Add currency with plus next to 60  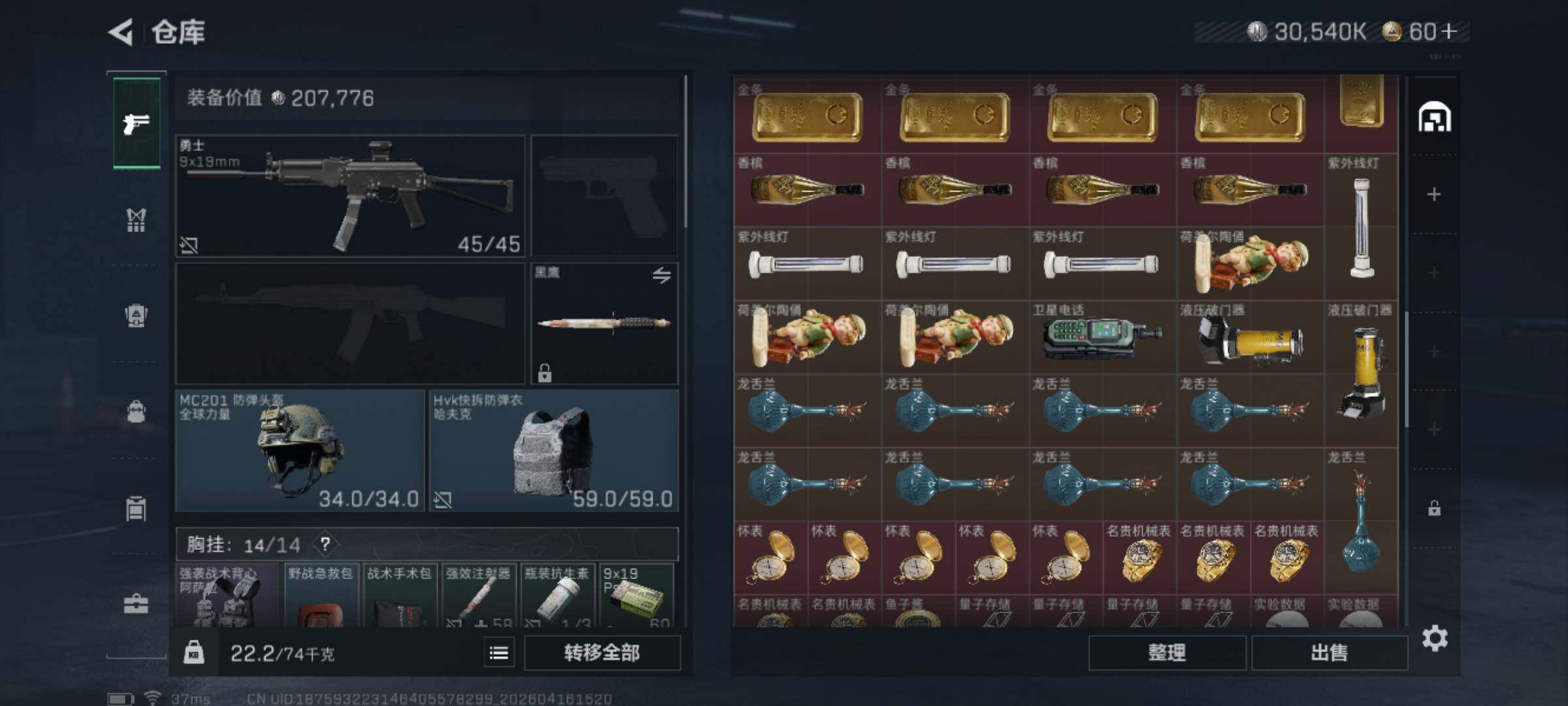[x=1449, y=31]
